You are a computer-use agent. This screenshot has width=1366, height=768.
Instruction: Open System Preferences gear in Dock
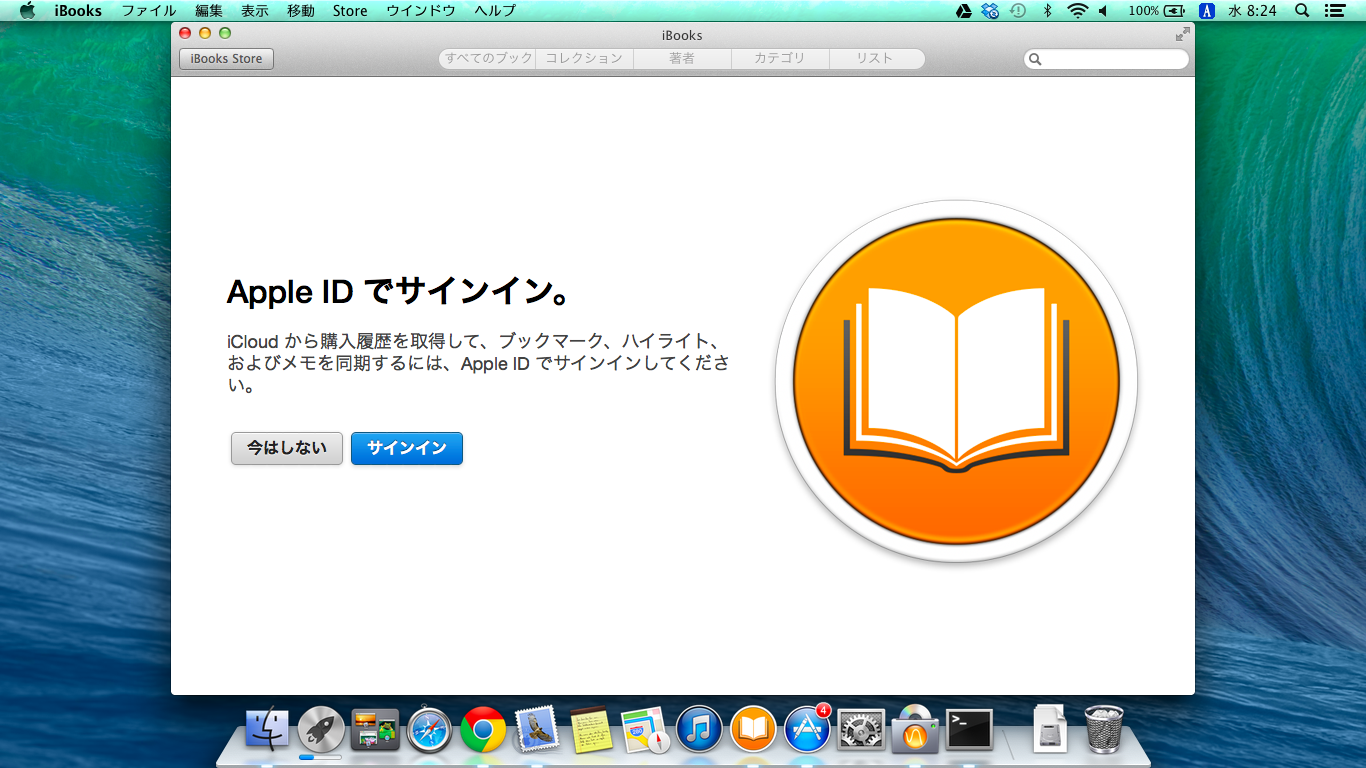(861, 730)
